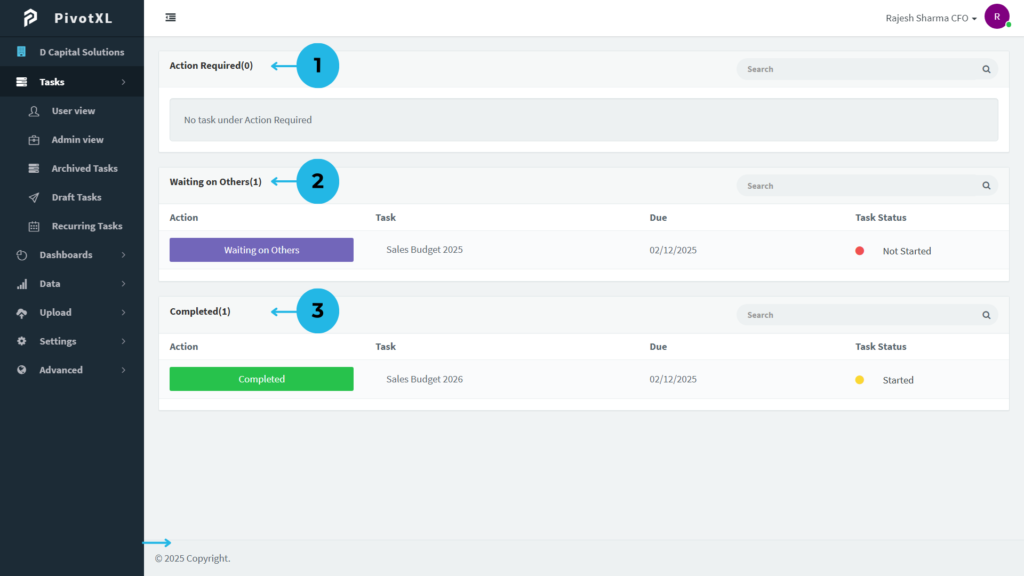1024x576 pixels.
Task: Click the Archived Tasks icon
Action: pyautogui.click(x=34, y=168)
